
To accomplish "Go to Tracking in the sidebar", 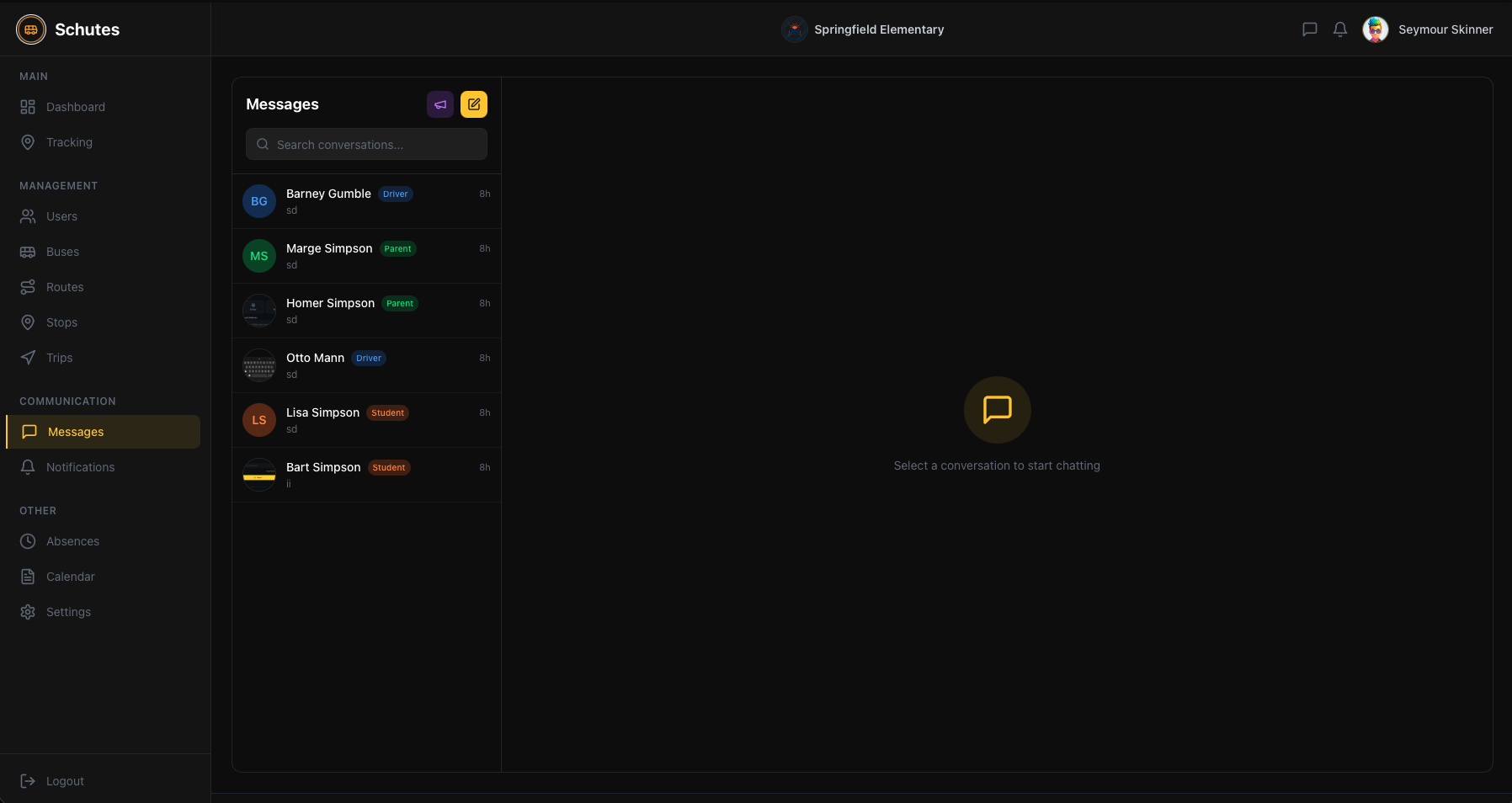I will point(69,142).
